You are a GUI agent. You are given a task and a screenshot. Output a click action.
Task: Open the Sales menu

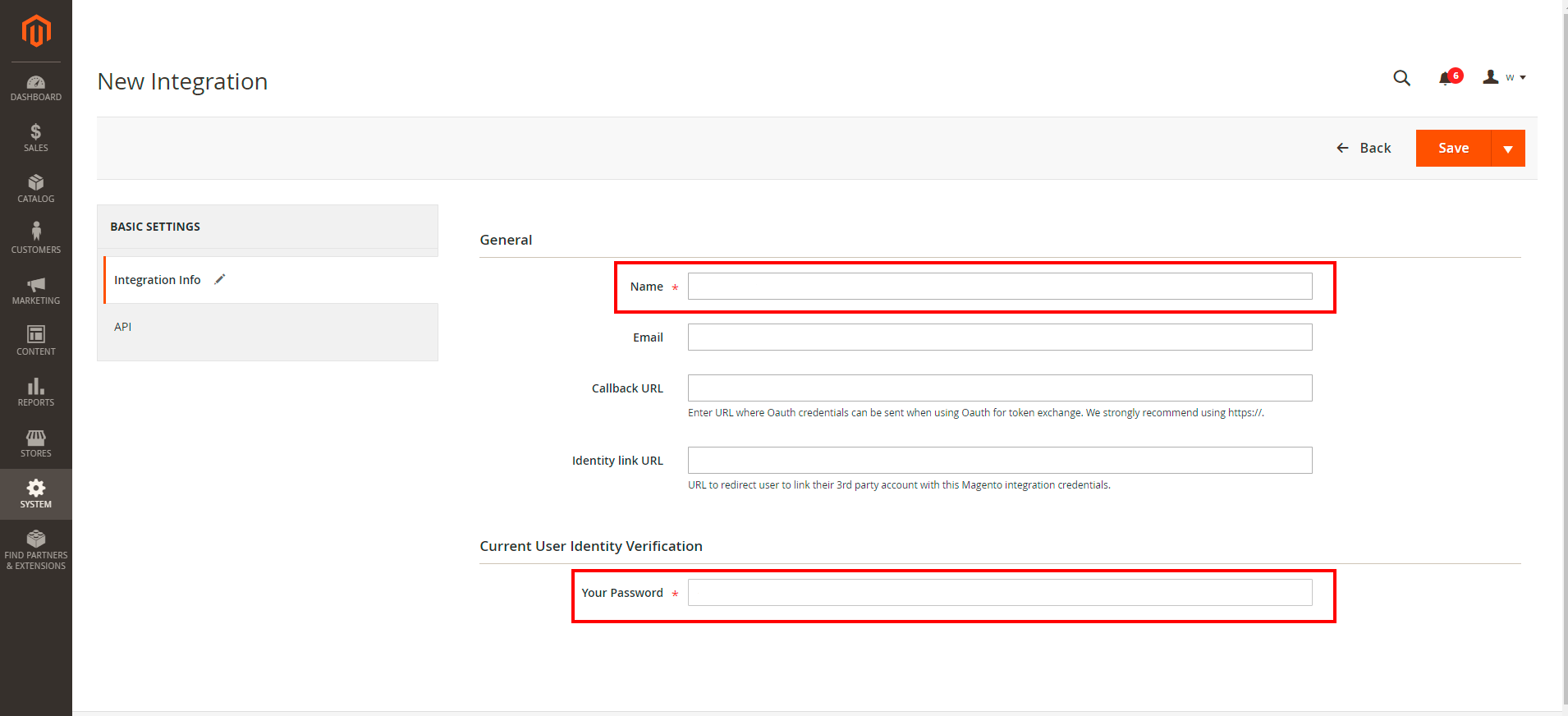[36, 138]
